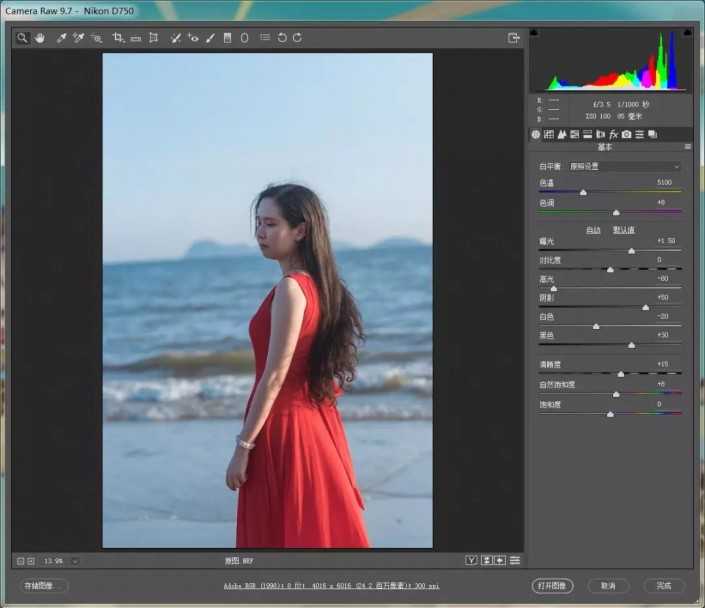This screenshot has height=608, width=705.
Task: Open the zoom level dropdown at 13.9%
Action: point(75,560)
